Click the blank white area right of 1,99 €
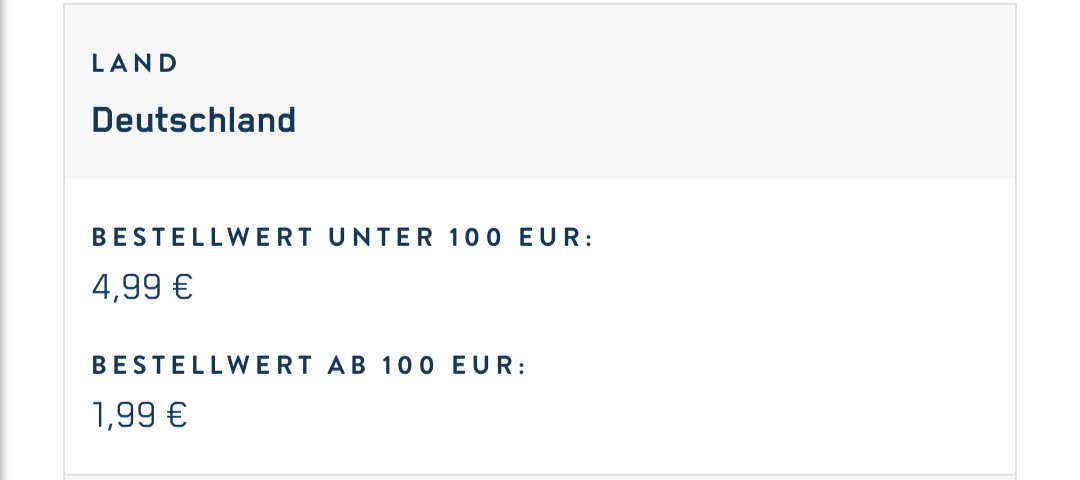This screenshot has width=1080, height=480. pyautogui.click(x=600, y=415)
